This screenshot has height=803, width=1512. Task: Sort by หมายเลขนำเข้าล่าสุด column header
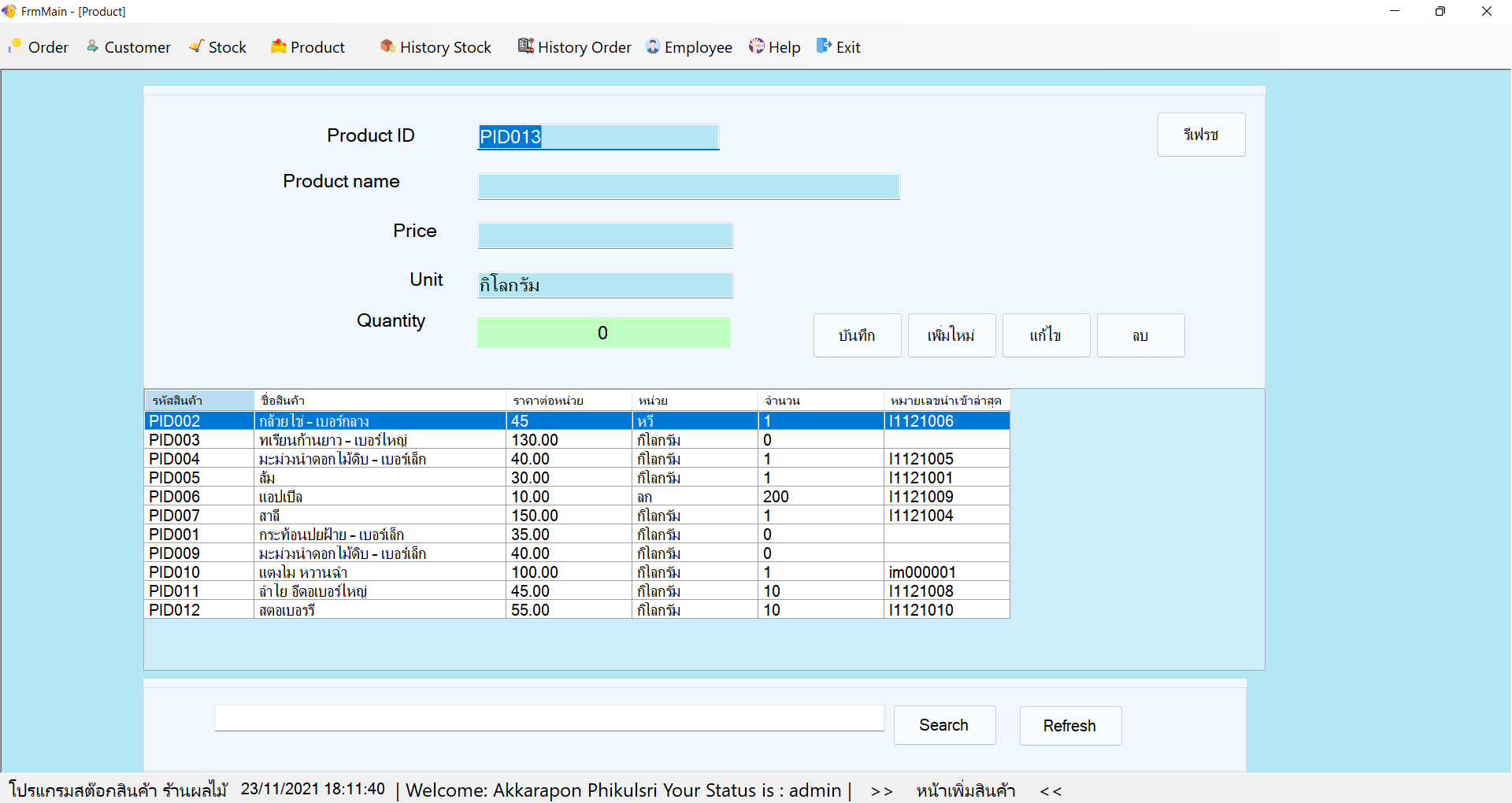click(947, 400)
